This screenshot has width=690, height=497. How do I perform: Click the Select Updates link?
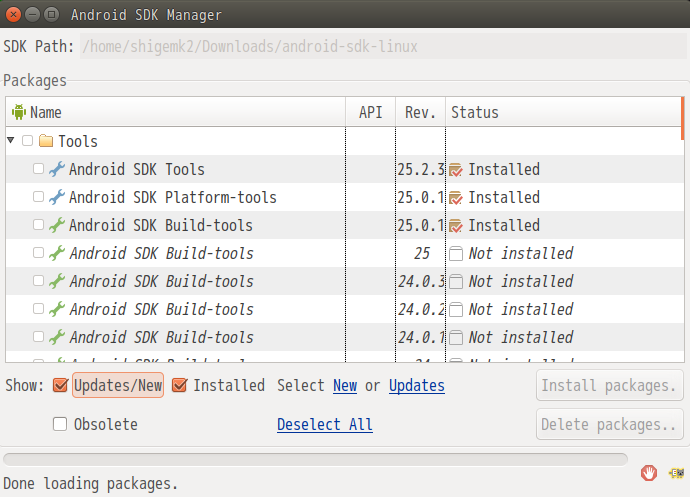click(417, 386)
